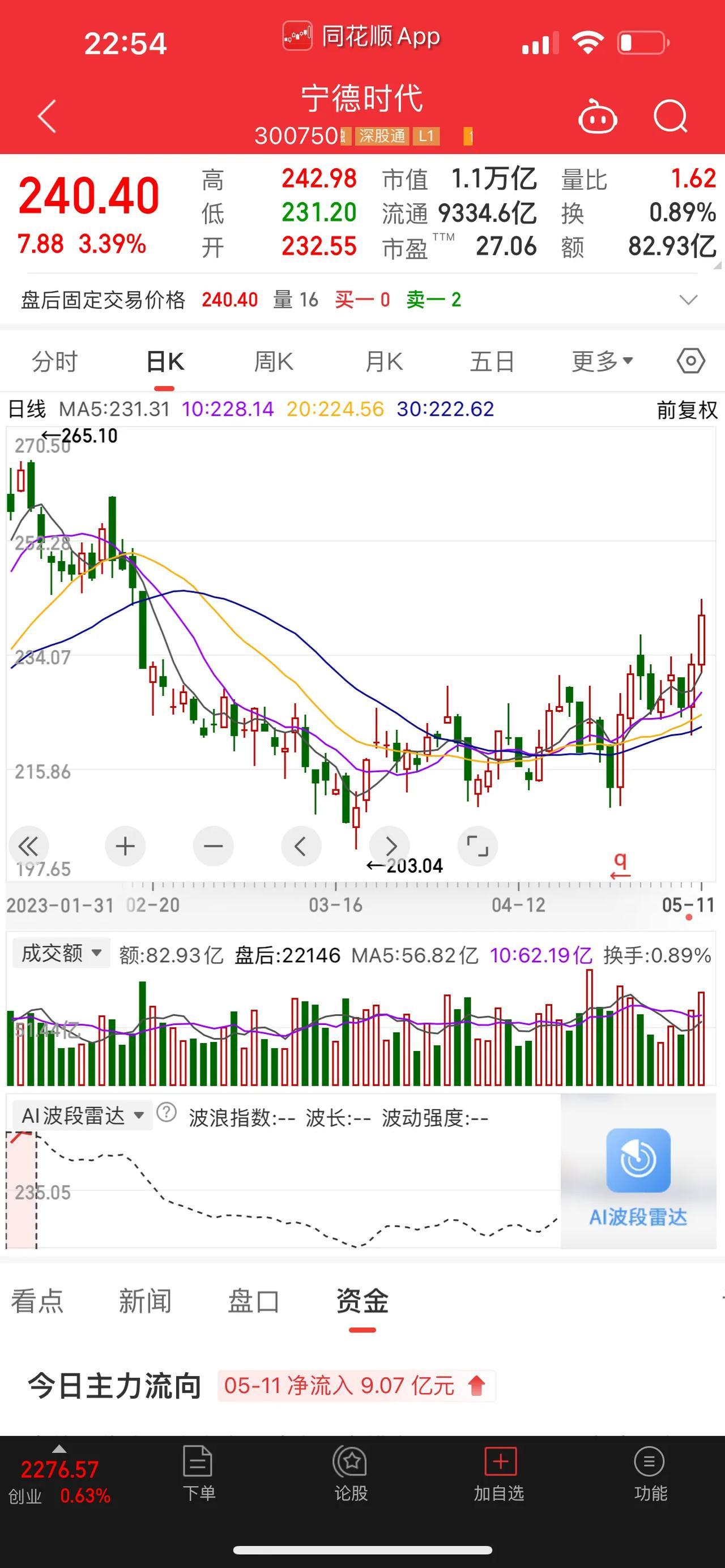Show help for AI波段雷达 question mark
725x1568 pixels.
[x=166, y=1113]
